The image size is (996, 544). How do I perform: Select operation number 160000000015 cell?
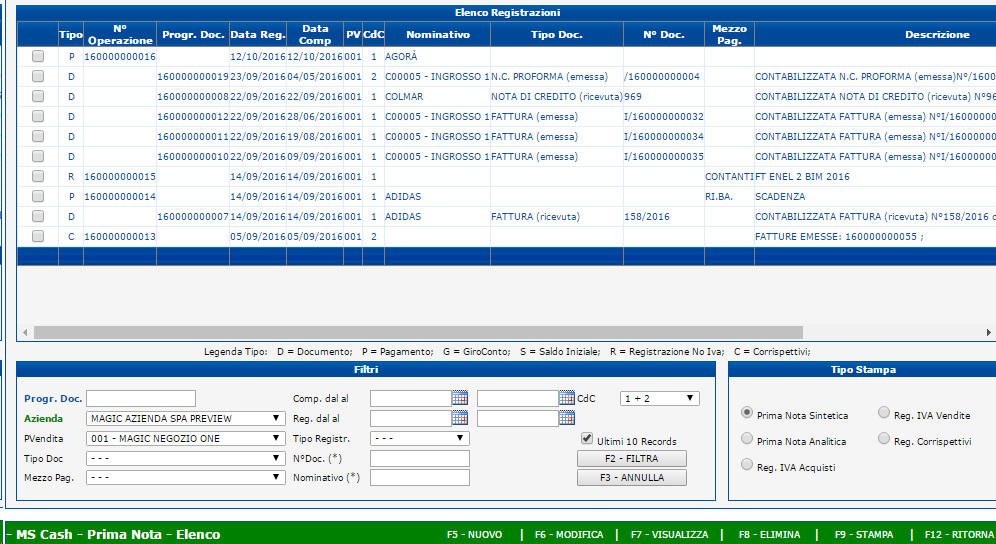(x=120, y=177)
